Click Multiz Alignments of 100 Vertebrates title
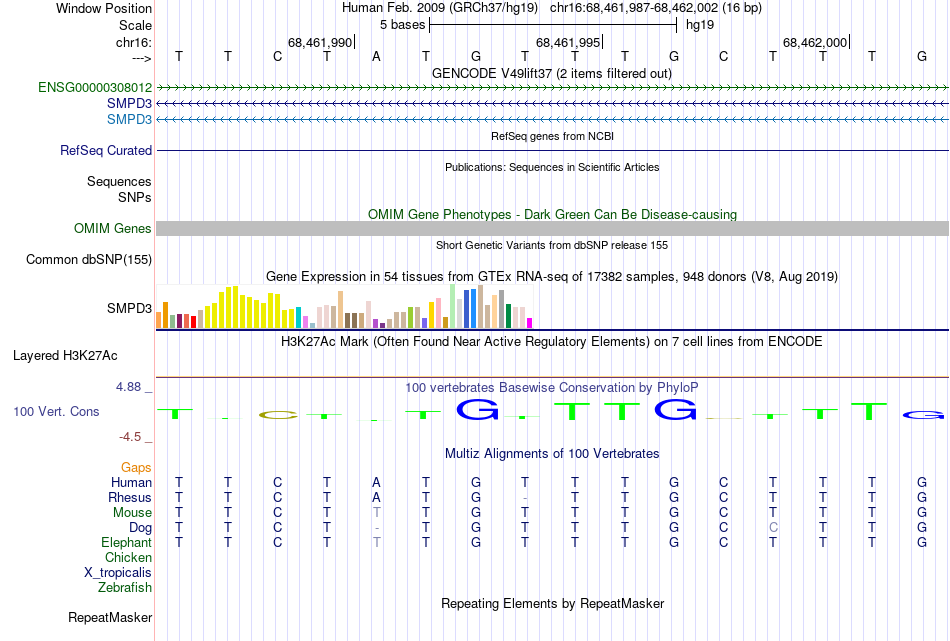Screen dimensions: 950x641 click(x=552, y=454)
